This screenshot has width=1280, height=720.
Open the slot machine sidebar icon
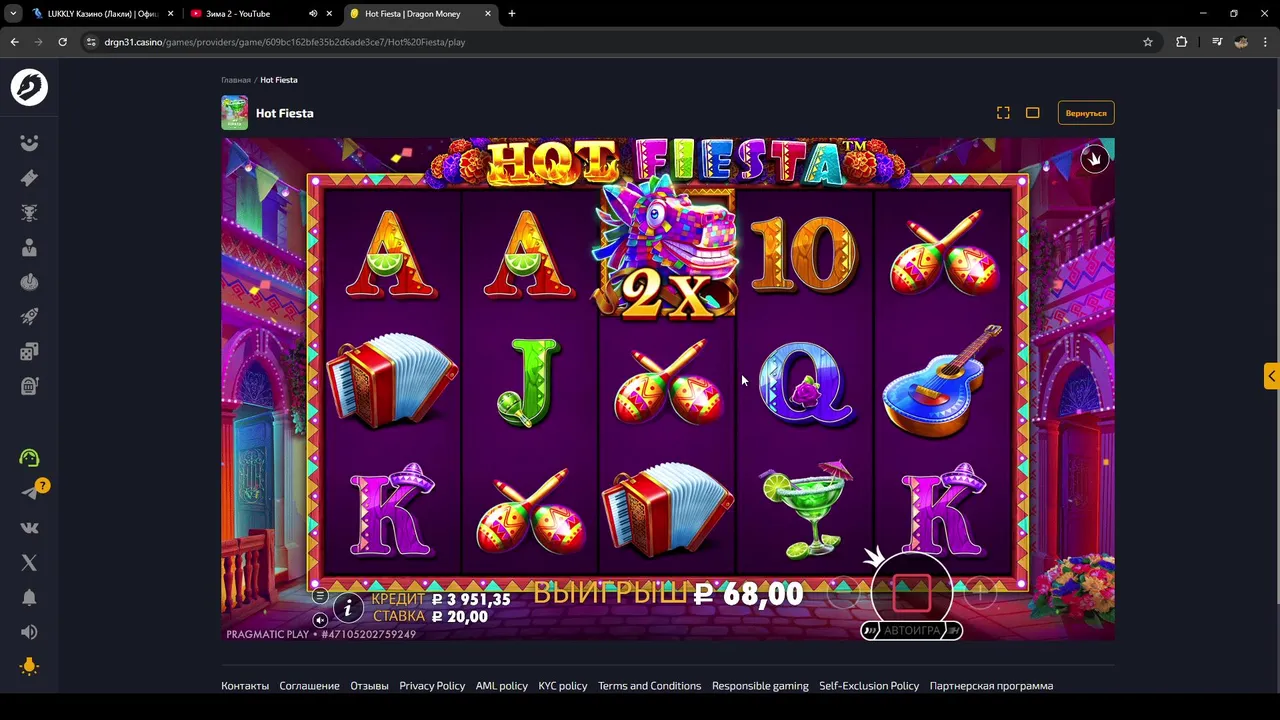[x=29, y=386]
